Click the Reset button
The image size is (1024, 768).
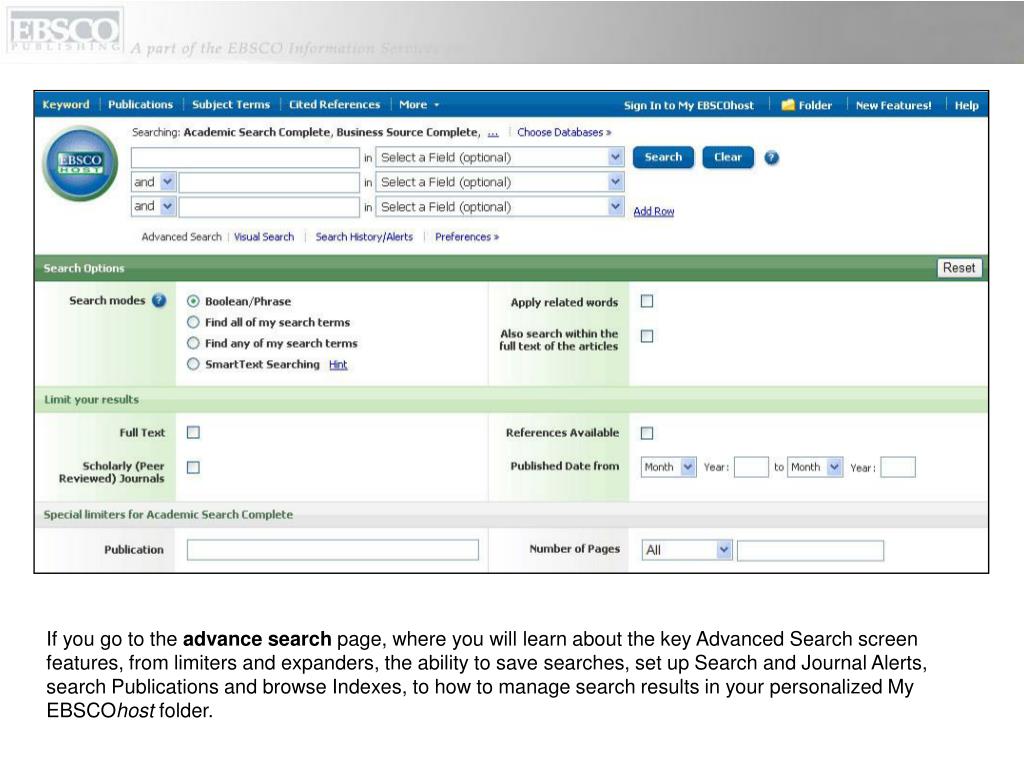pos(959,268)
